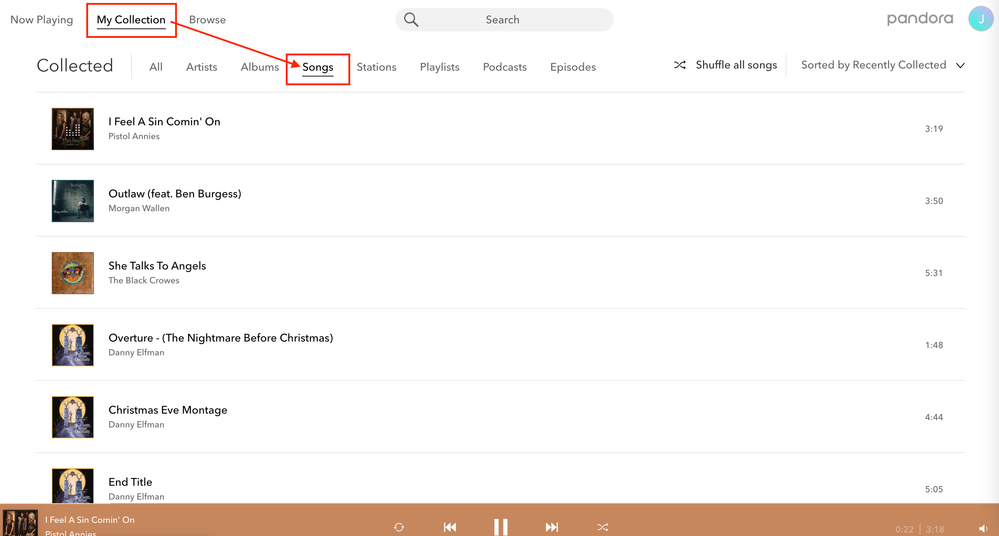This screenshot has height=536, width=999.
Task: Skip to the next track
Action: 552,527
